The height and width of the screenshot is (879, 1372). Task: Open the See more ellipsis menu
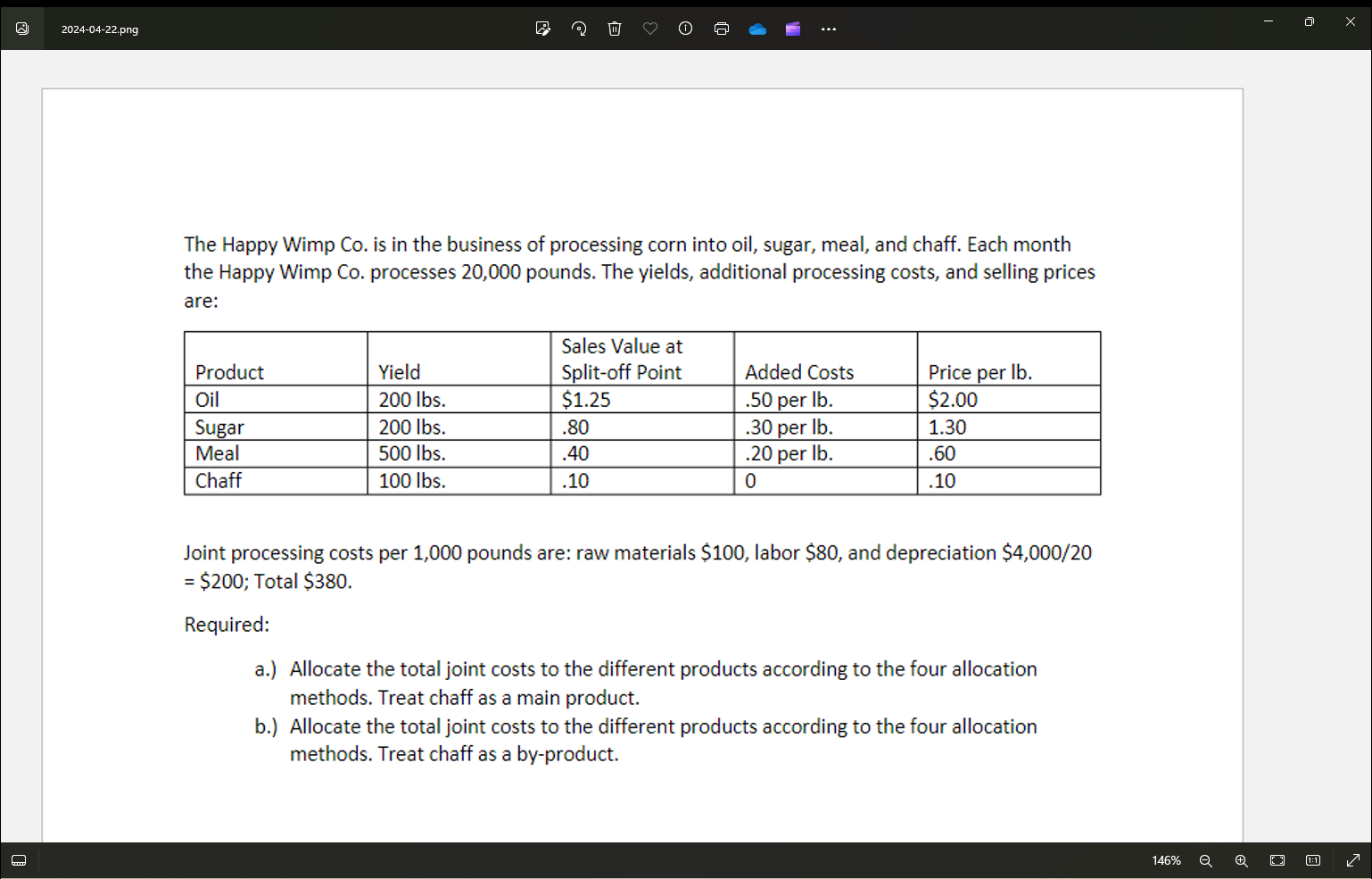[829, 29]
